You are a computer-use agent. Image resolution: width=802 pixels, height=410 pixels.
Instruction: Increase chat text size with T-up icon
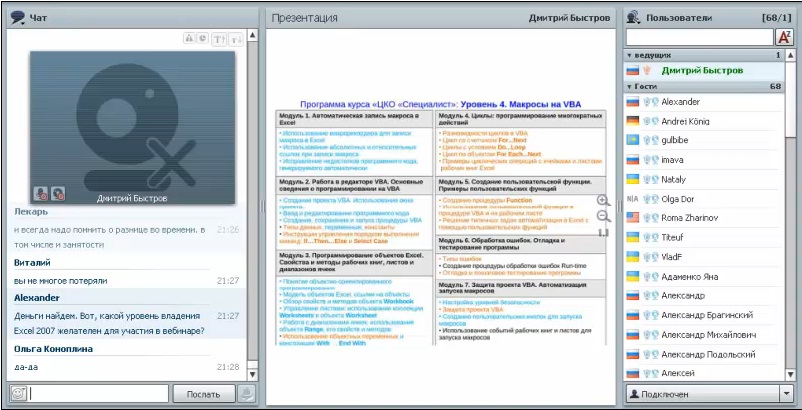pyautogui.click(x=219, y=39)
